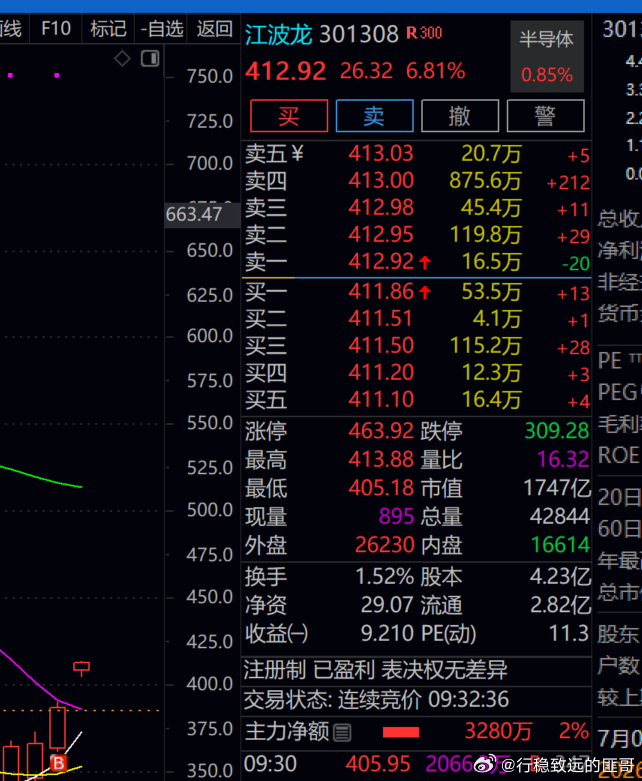Click the 撤 cancel order button
This screenshot has width=642, height=781.
pyautogui.click(x=460, y=116)
